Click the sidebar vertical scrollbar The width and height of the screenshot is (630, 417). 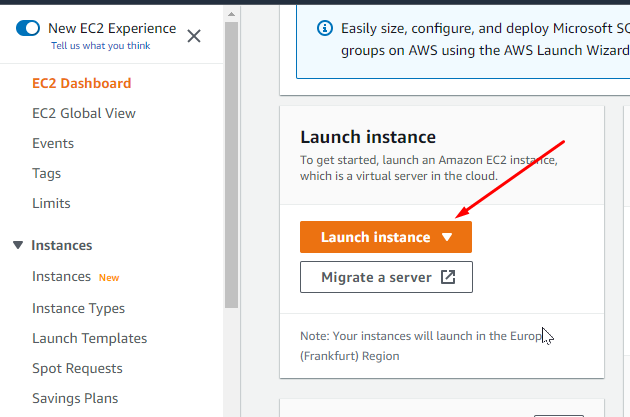pyautogui.click(x=231, y=160)
